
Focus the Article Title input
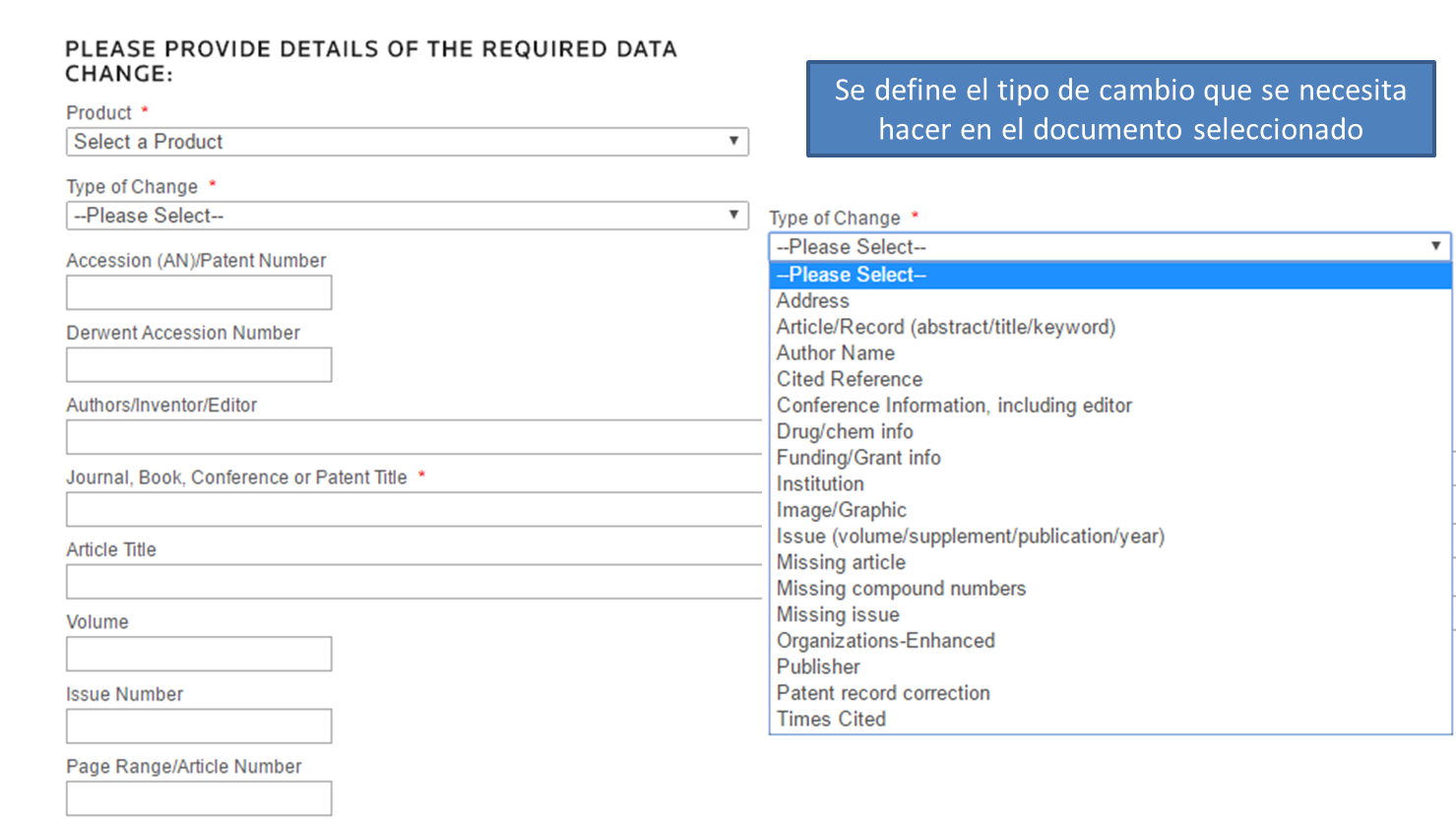413,582
